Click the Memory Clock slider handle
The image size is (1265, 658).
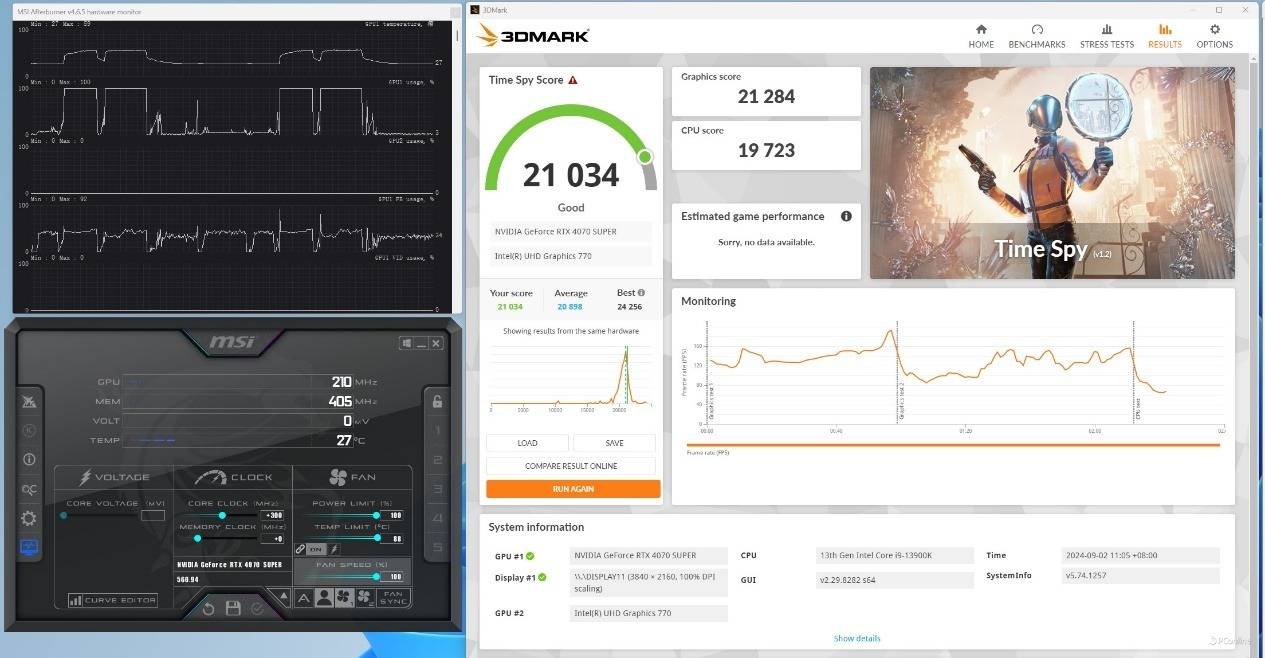click(197, 538)
